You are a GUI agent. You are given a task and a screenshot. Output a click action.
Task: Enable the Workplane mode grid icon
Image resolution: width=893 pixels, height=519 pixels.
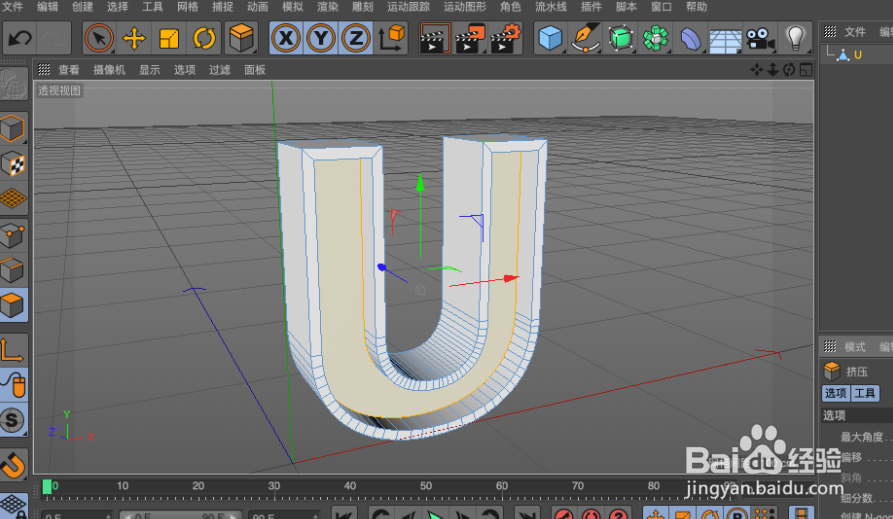[x=13, y=199]
